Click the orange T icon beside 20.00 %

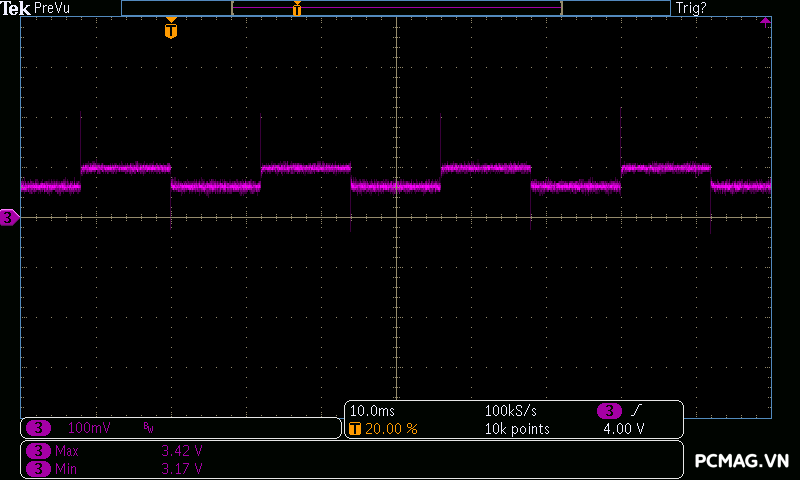(x=355, y=429)
